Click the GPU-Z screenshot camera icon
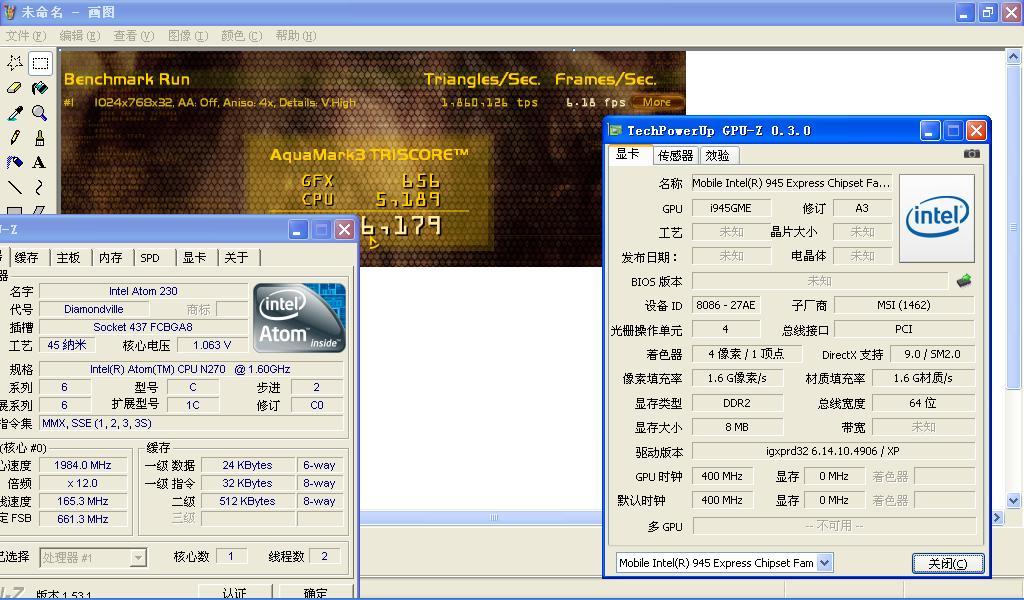Viewport: 1024px width, 600px height. [972, 153]
